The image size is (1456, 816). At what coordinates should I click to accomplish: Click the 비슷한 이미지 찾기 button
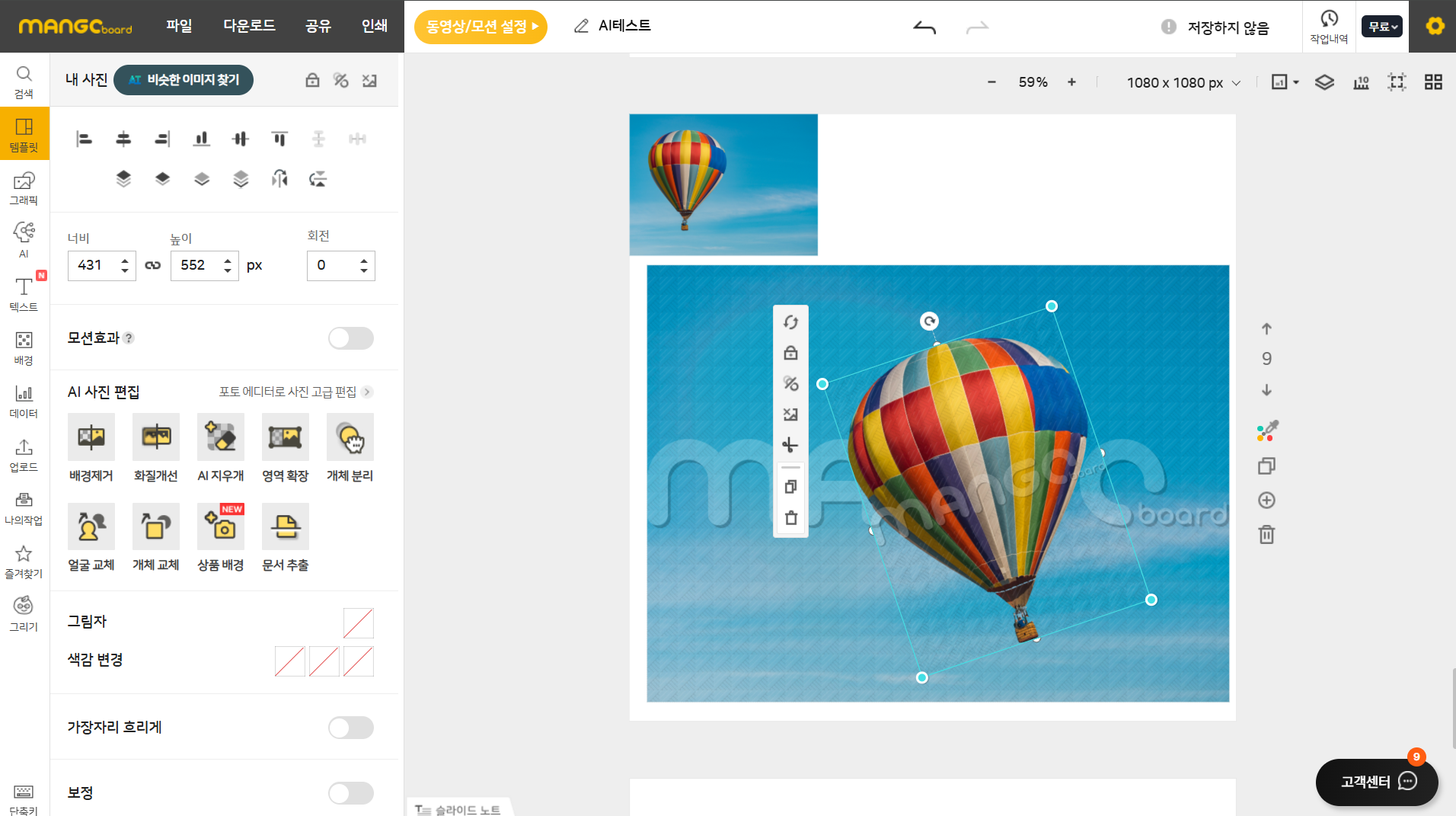coord(184,80)
